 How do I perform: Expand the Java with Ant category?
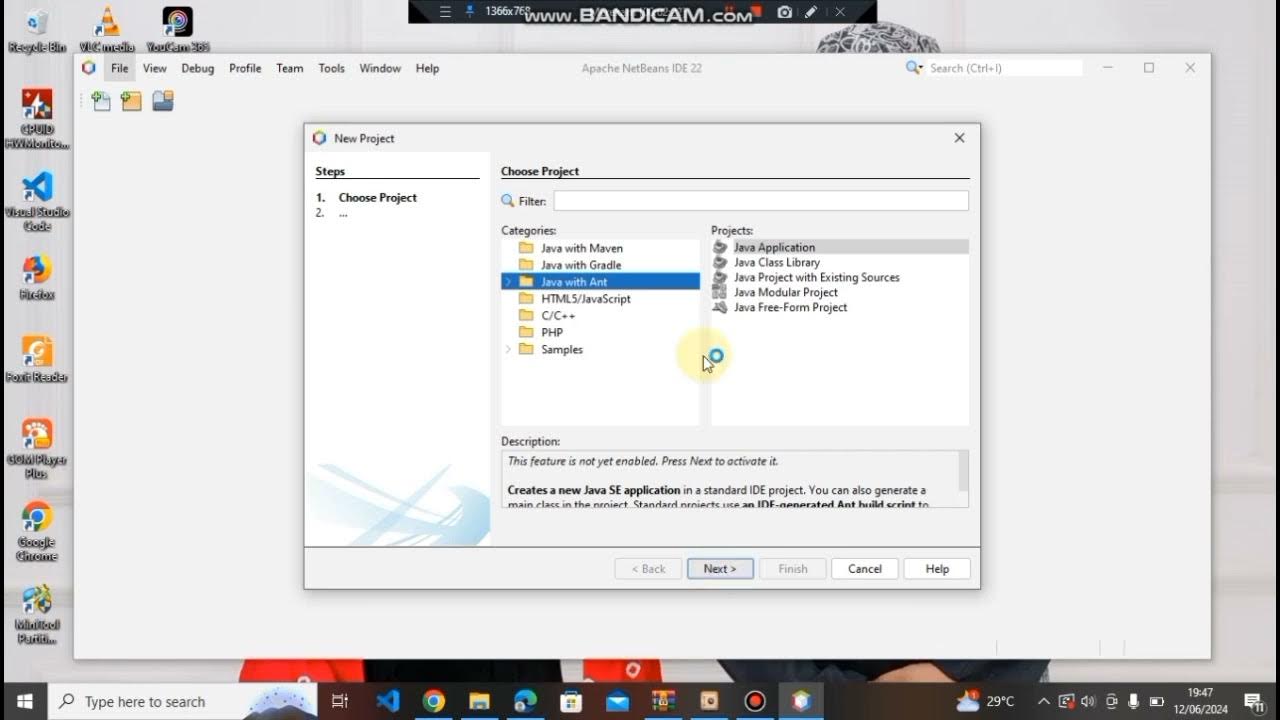(508, 282)
